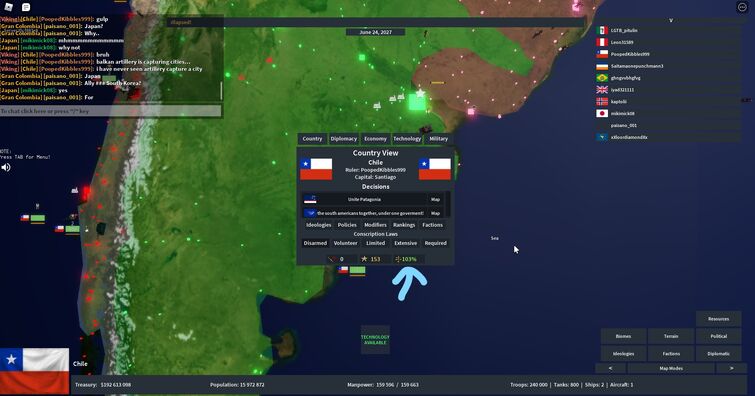The height and width of the screenshot is (396, 755).
Task: Select the Terrain map mode
Action: click(671, 336)
